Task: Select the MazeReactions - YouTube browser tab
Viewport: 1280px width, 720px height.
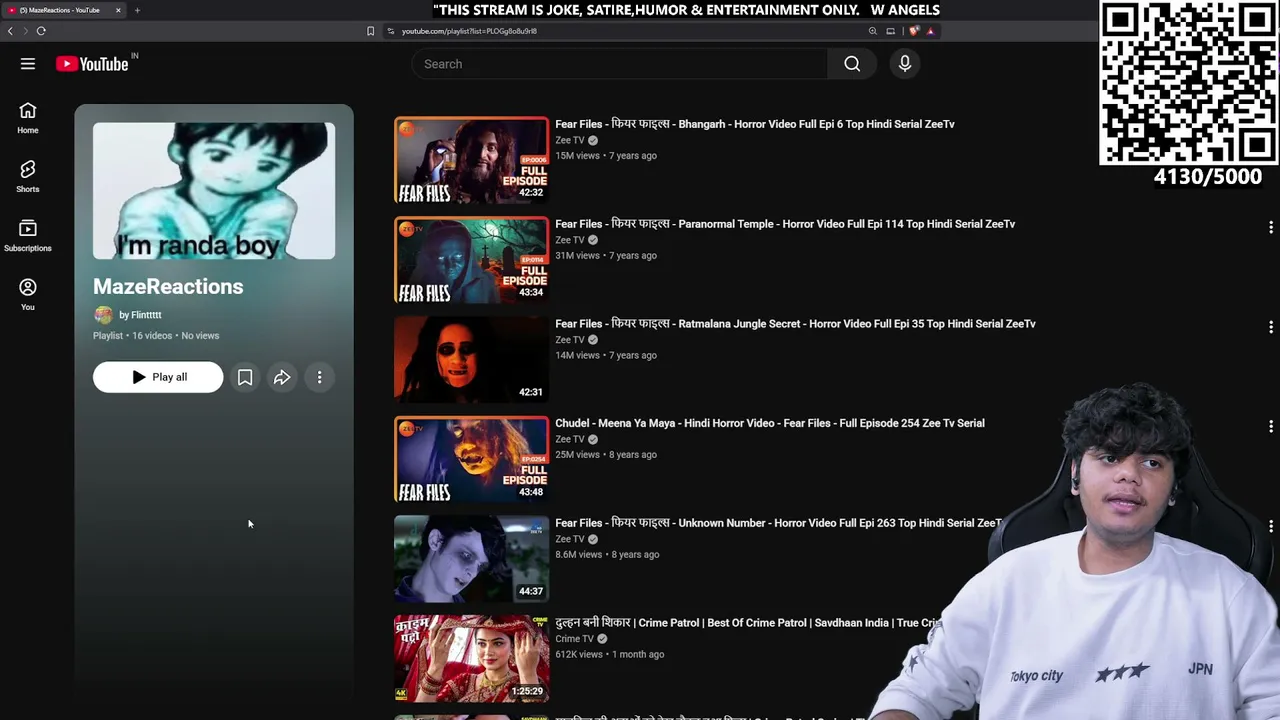Action: click(x=64, y=10)
